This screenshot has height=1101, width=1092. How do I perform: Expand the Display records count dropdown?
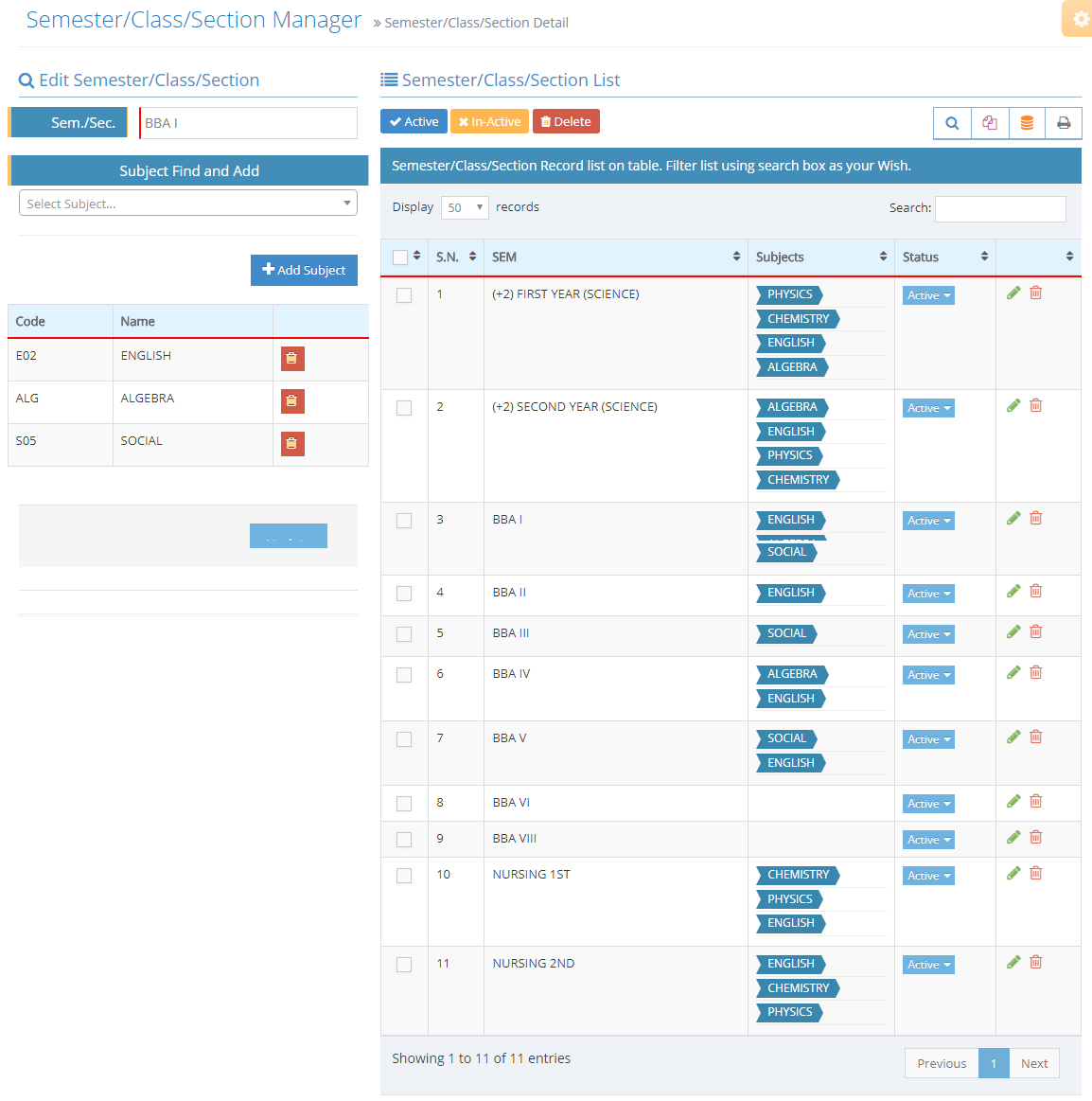coord(465,207)
